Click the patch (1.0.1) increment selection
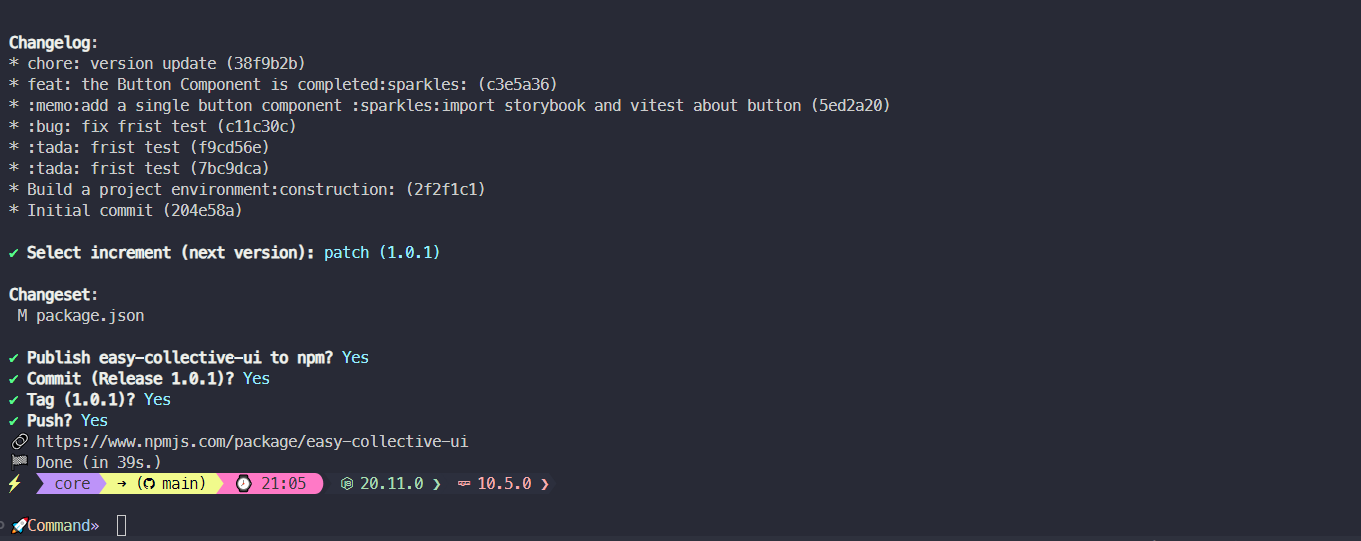 pos(382,253)
